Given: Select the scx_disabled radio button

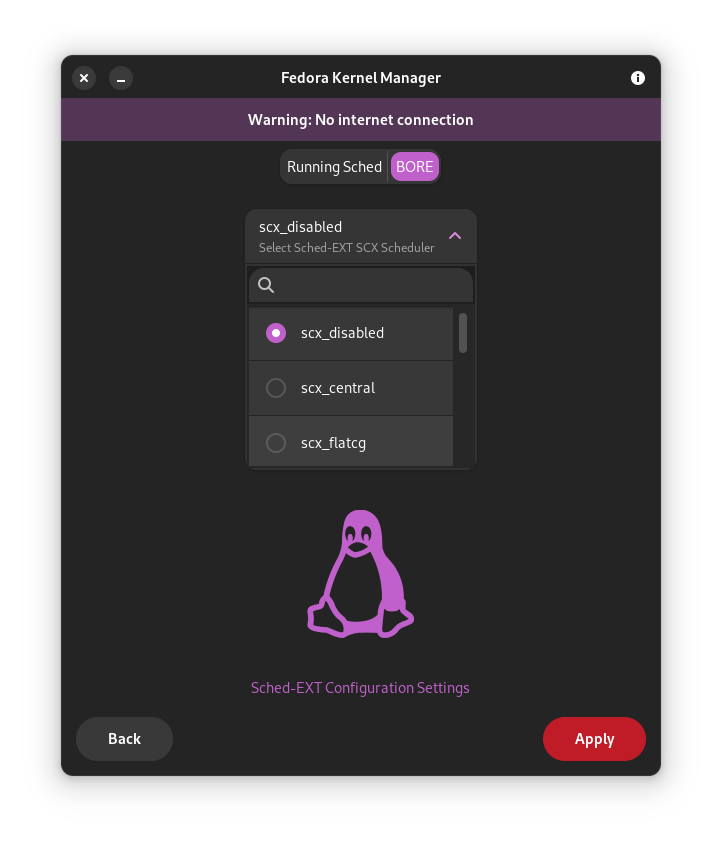Looking at the screenshot, I should pos(276,333).
